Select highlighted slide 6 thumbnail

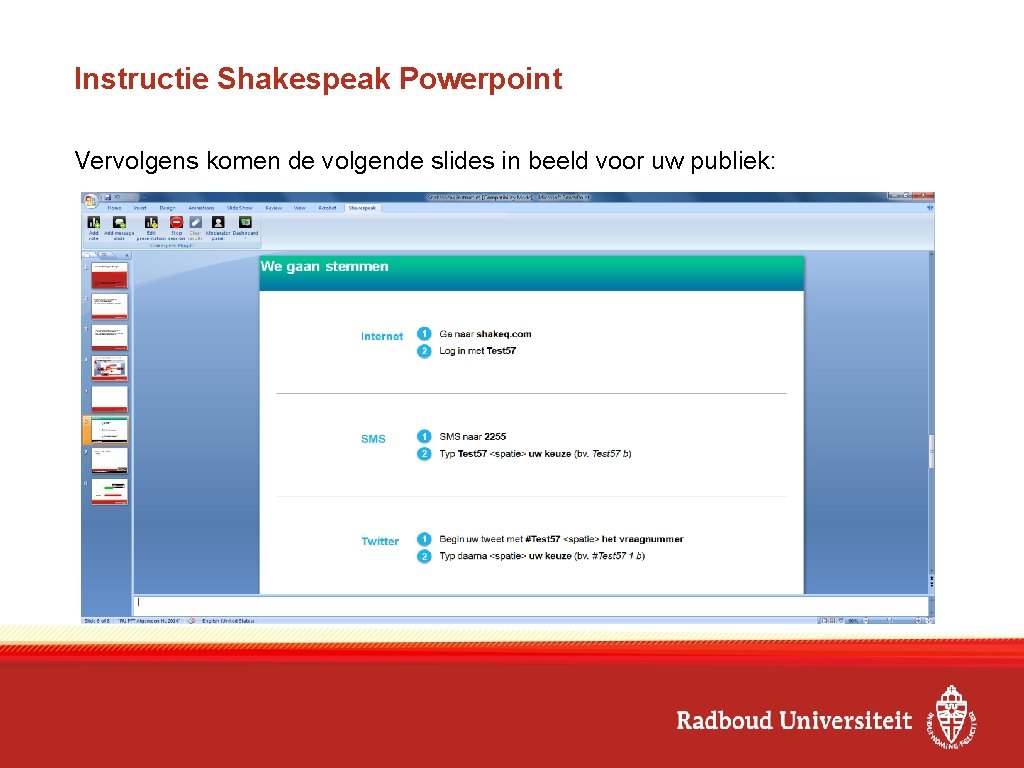pos(110,430)
